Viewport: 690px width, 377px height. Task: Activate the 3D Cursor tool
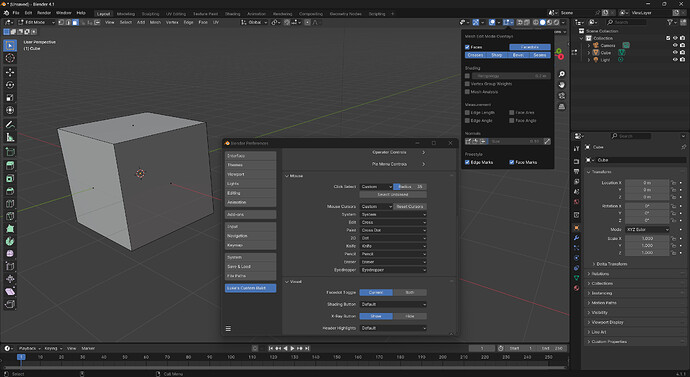coord(10,58)
